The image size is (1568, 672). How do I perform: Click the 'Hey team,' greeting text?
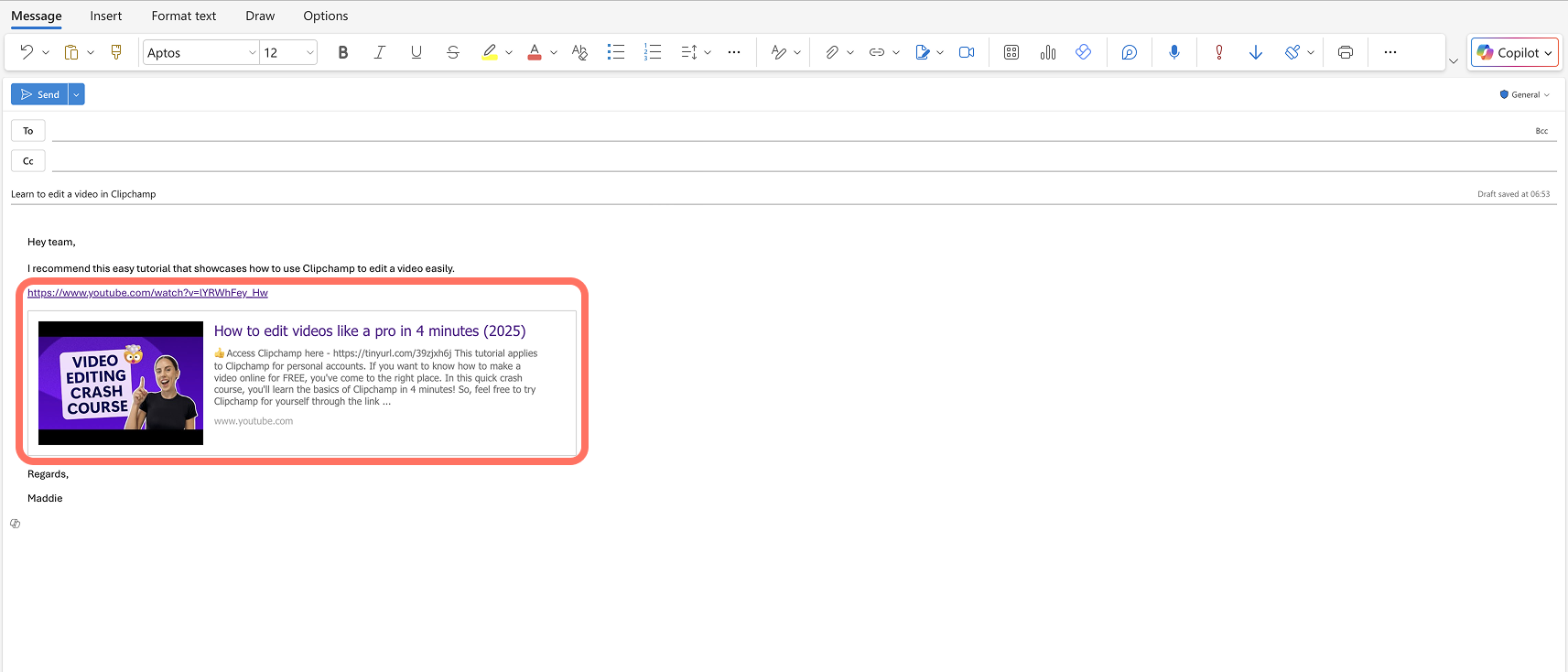point(51,242)
